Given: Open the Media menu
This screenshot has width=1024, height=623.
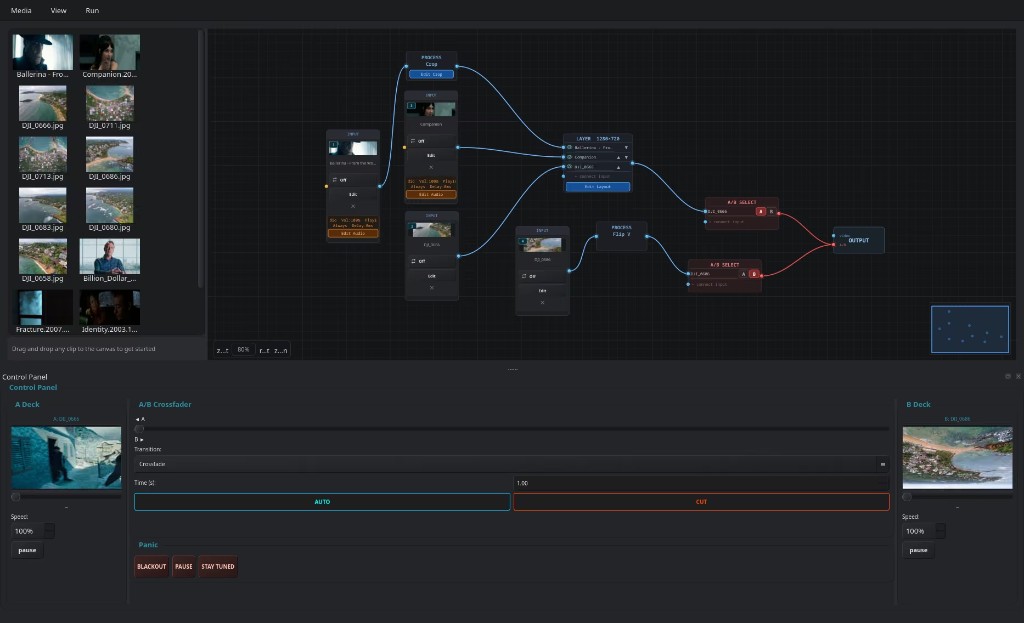Looking at the screenshot, I should (21, 10).
